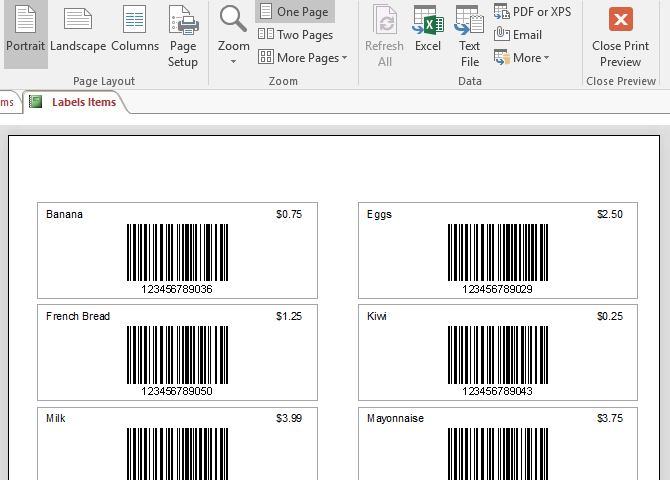This screenshot has width=670, height=480.
Task: Send report via Email
Action: (x=518, y=35)
